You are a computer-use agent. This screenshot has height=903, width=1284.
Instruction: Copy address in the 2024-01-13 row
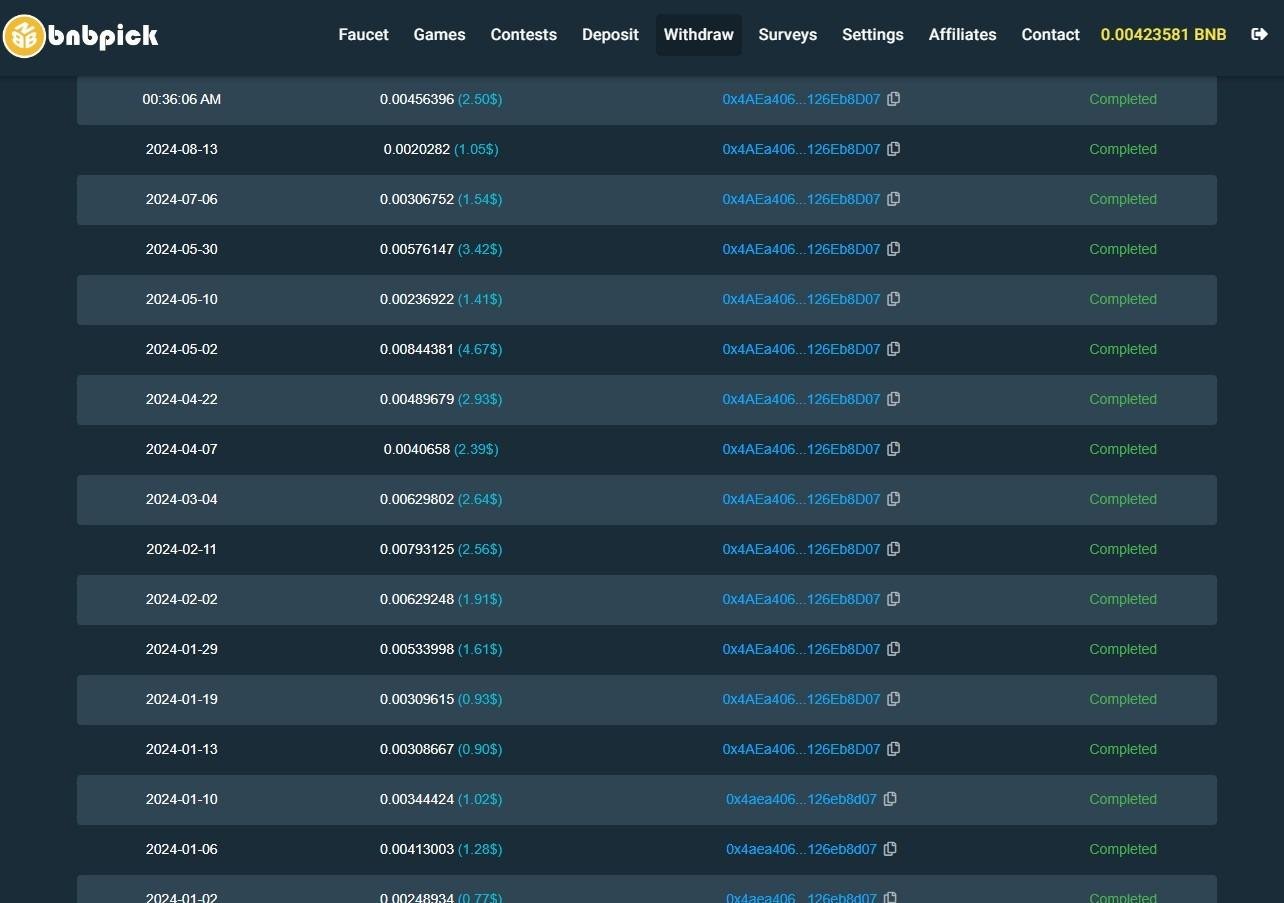[x=894, y=749]
